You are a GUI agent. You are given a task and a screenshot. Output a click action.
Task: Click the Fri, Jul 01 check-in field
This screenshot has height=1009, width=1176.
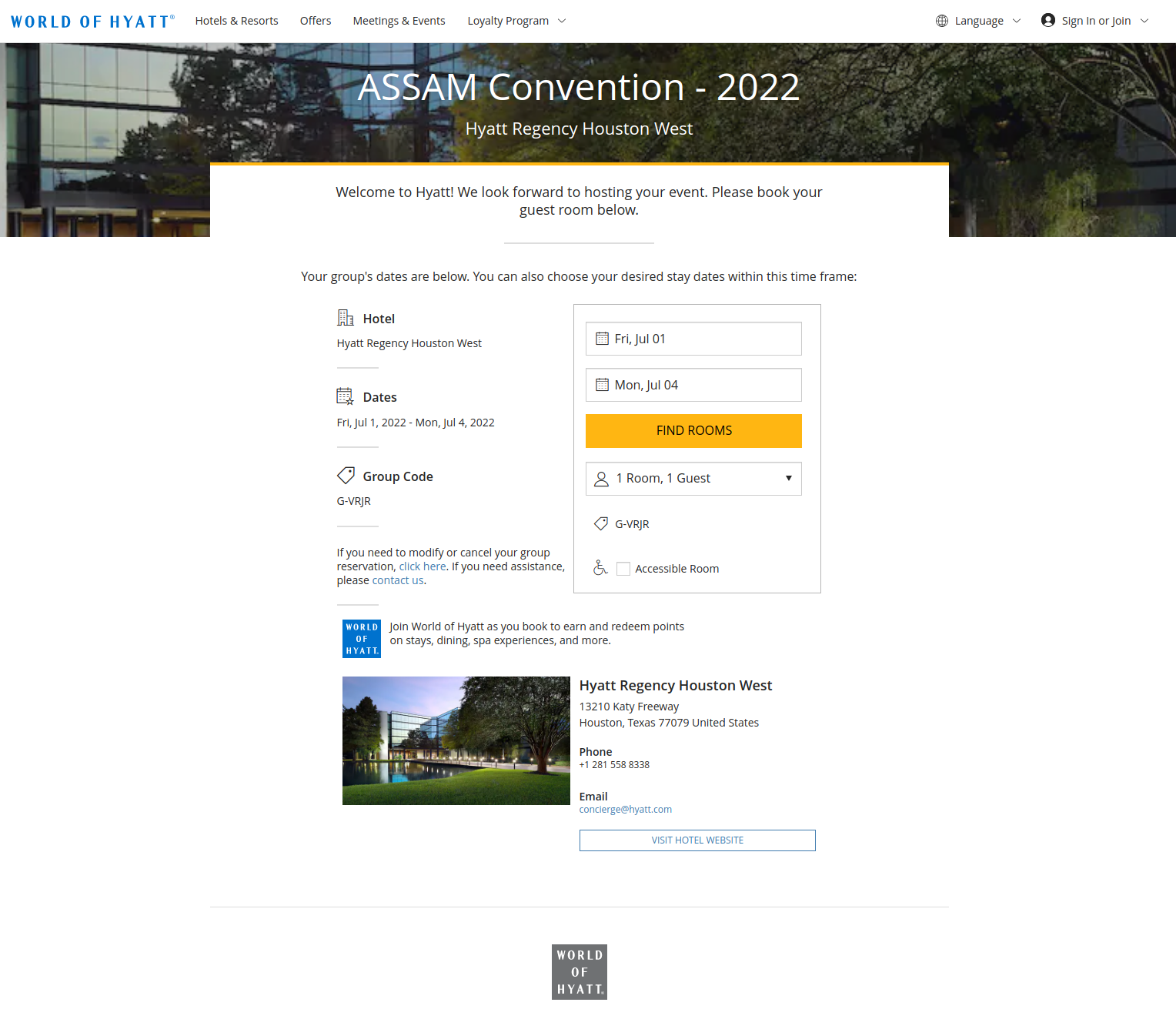(x=693, y=339)
